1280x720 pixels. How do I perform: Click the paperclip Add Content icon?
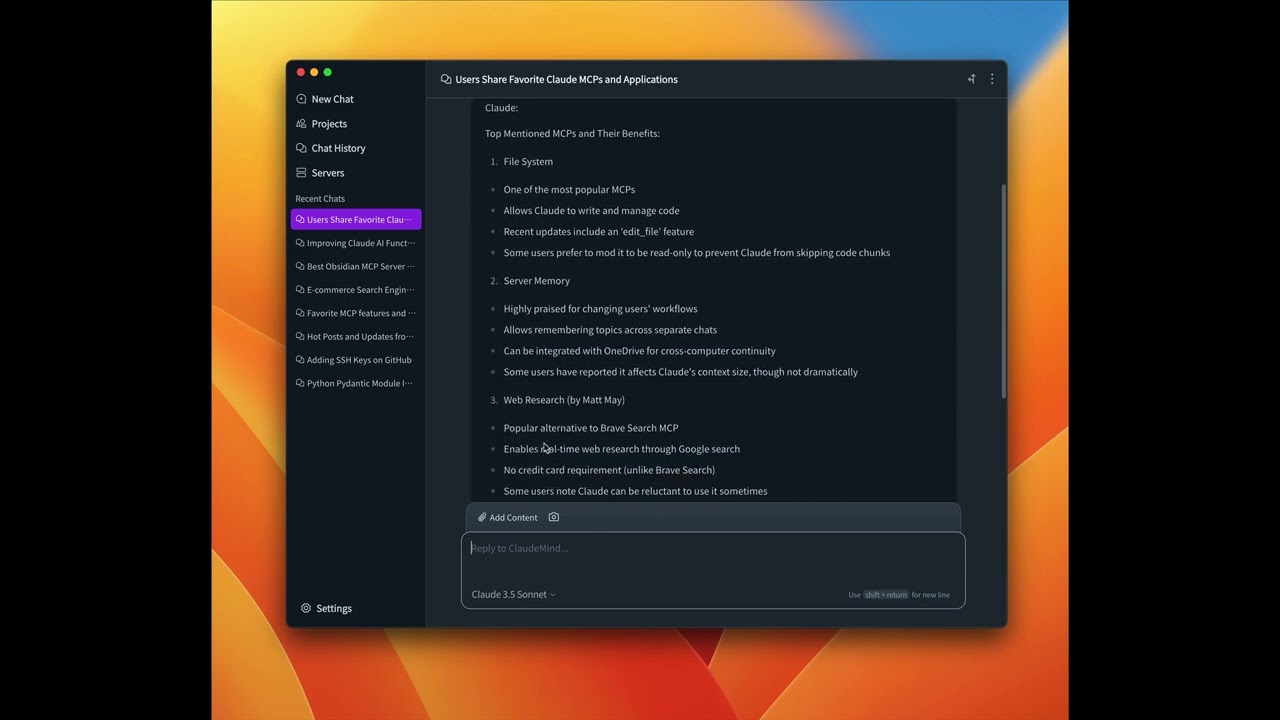[x=482, y=517]
